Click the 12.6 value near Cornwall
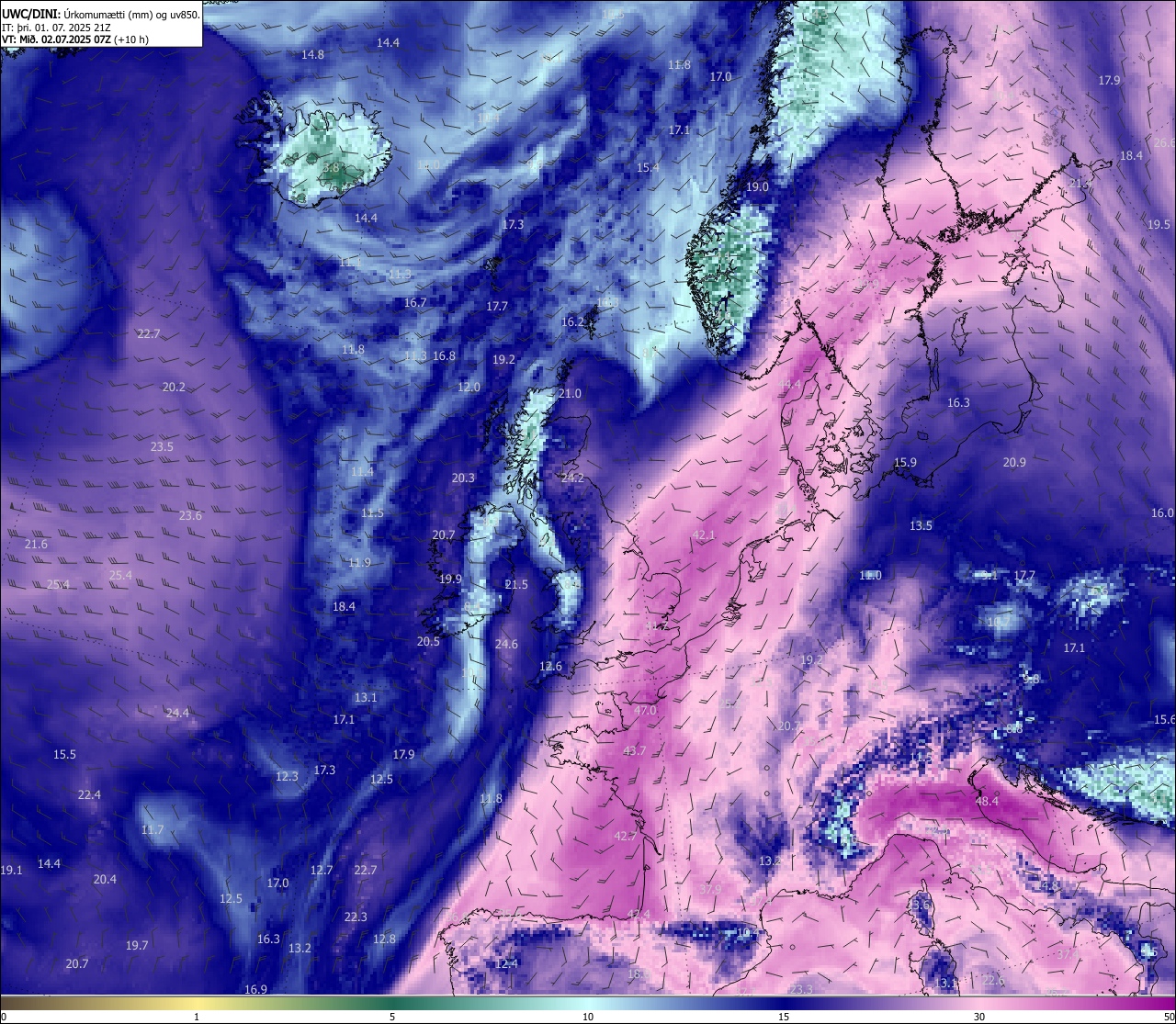The height and width of the screenshot is (1024, 1176). point(550,667)
